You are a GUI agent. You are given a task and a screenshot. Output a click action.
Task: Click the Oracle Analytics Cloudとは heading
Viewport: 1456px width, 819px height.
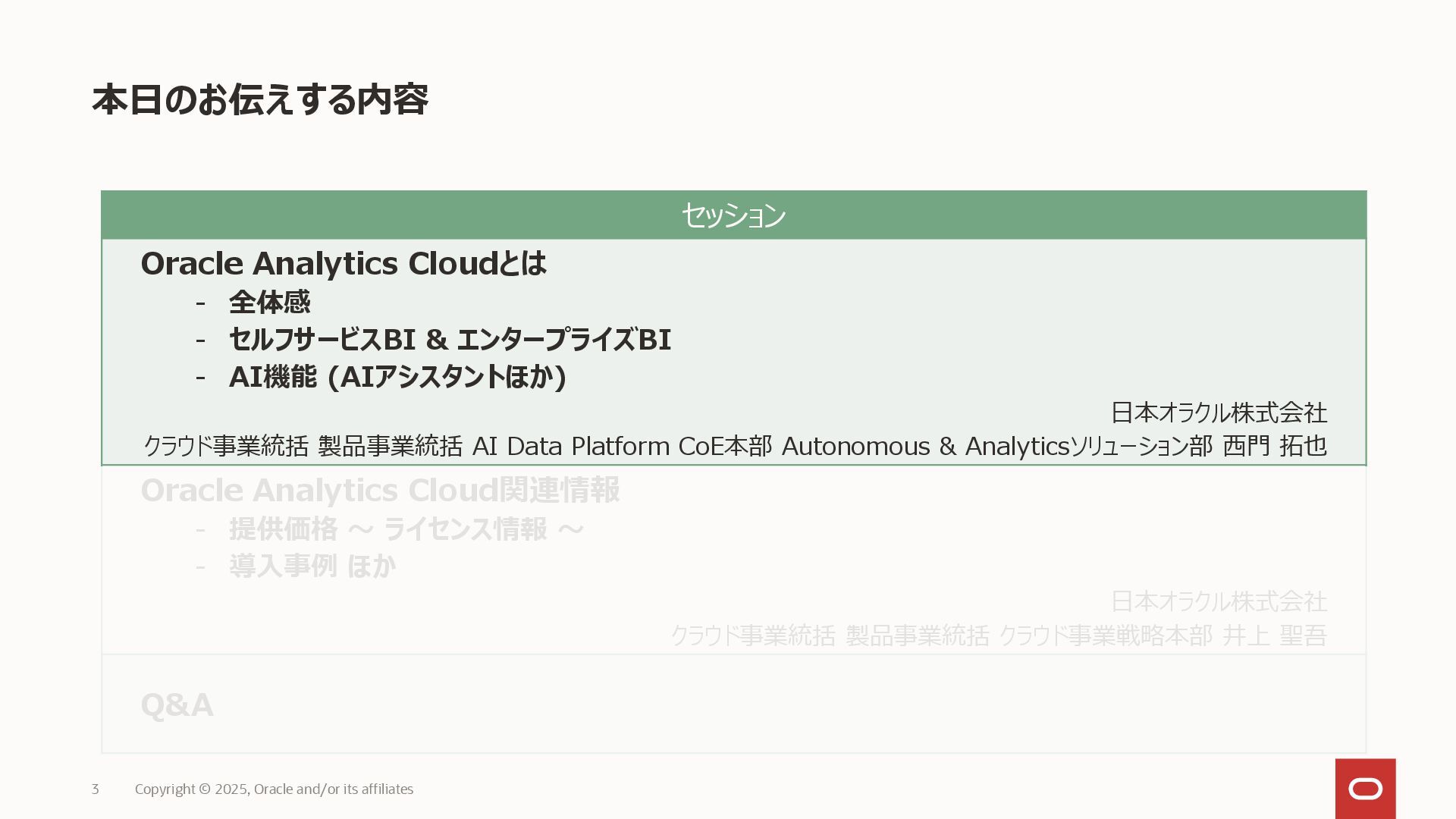[x=343, y=264]
